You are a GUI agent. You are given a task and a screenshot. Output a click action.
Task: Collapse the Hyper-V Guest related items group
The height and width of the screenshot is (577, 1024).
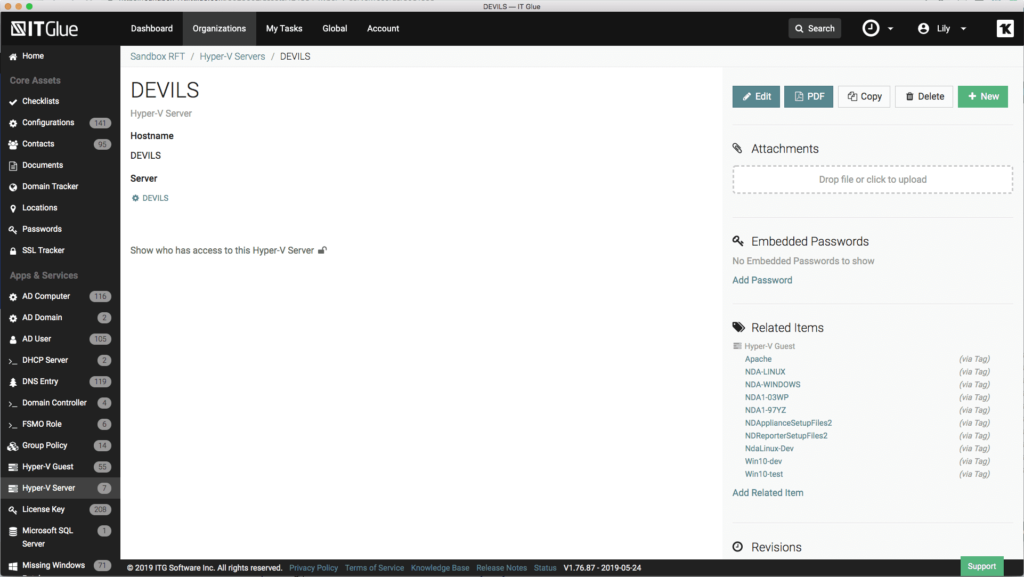click(x=738, y=346)
